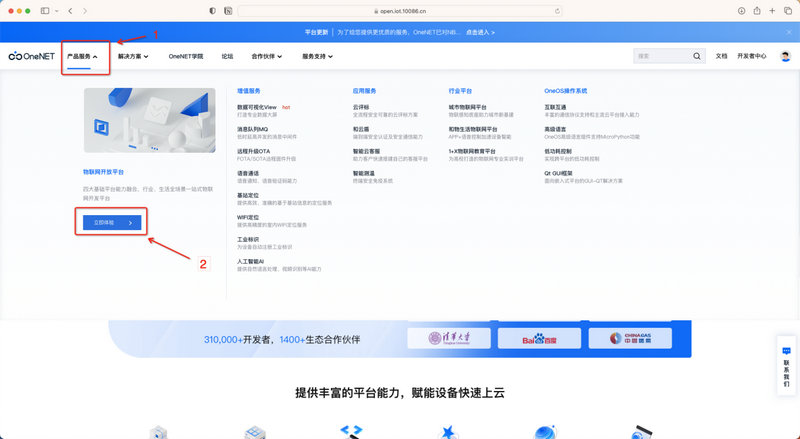The image size is (800, 439).
Task: Go to 开发者中心
Action: [x=752, y=56]
